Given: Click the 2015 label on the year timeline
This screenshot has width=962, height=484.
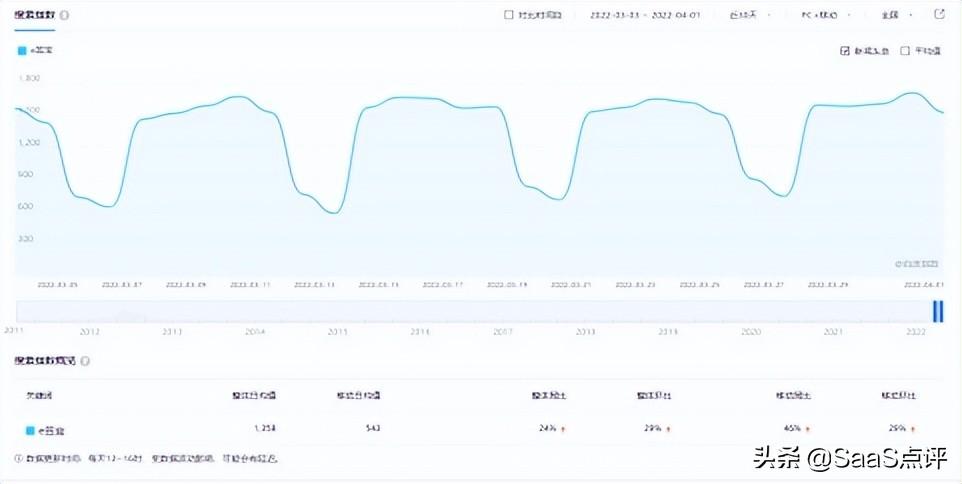Looking at the screenshot, I should coord(337,332).
